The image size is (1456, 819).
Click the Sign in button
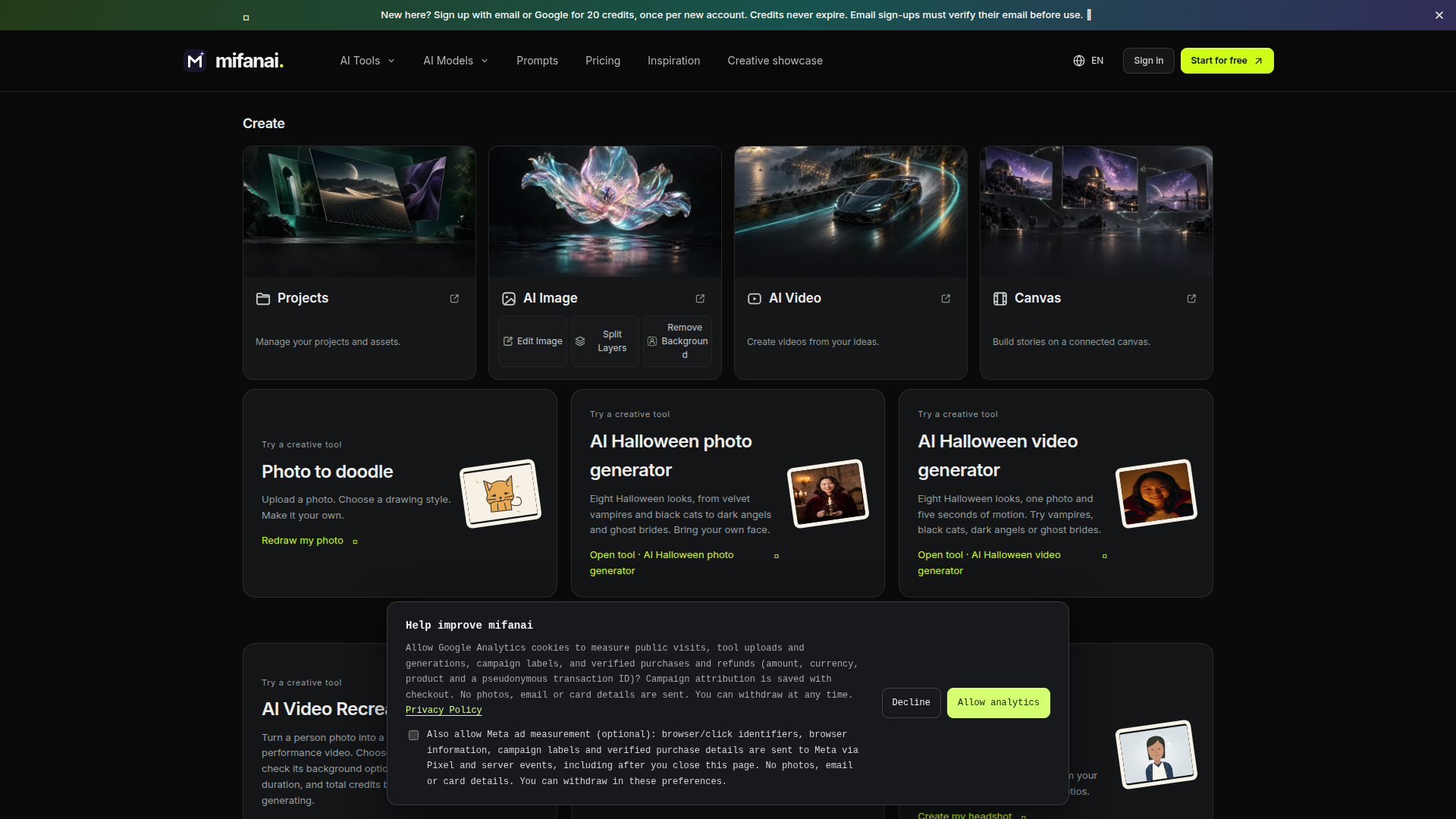1148,61
